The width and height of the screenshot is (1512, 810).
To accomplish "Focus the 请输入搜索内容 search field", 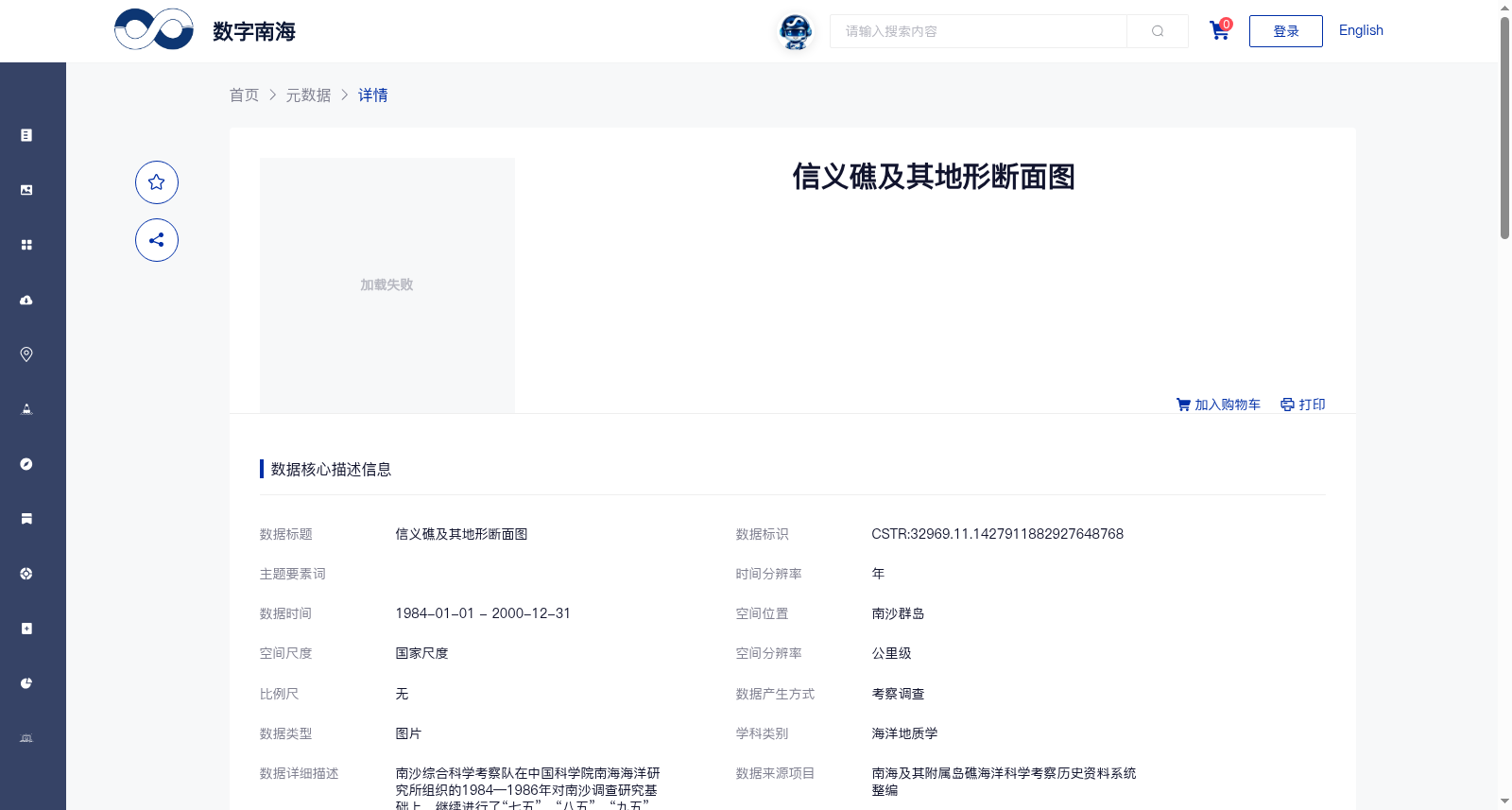I will point(978,31).
